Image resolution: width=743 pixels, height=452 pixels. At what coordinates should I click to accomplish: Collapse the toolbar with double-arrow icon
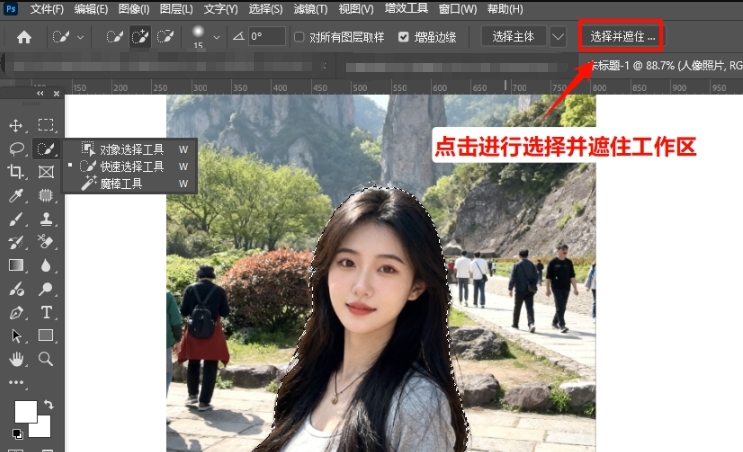coord(41,93)
